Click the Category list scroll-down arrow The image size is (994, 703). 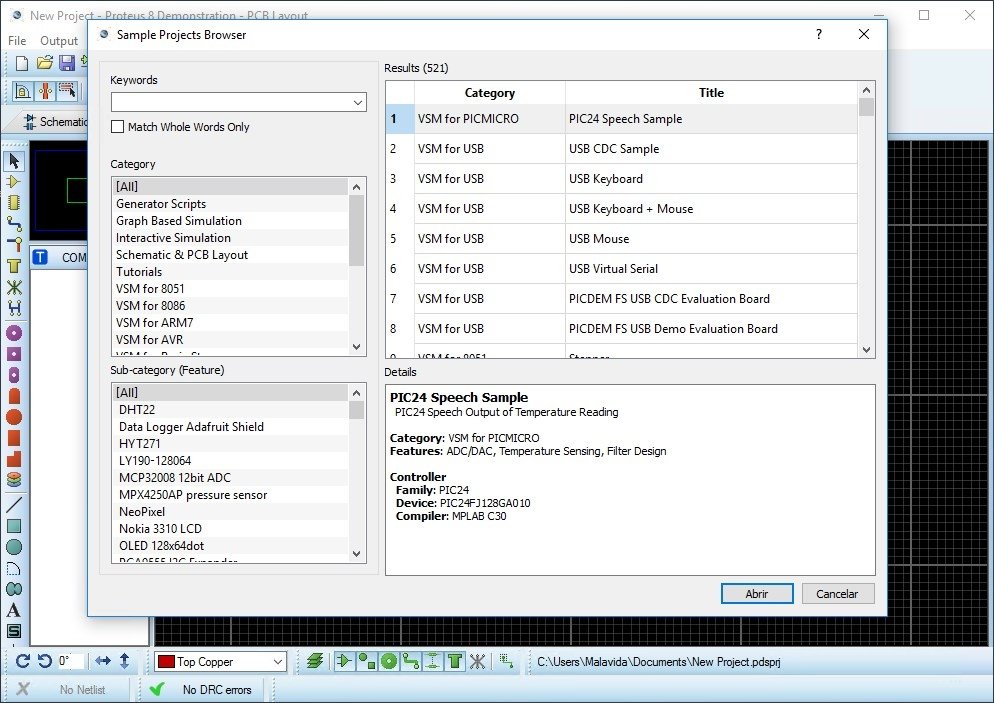click(356, 347)
